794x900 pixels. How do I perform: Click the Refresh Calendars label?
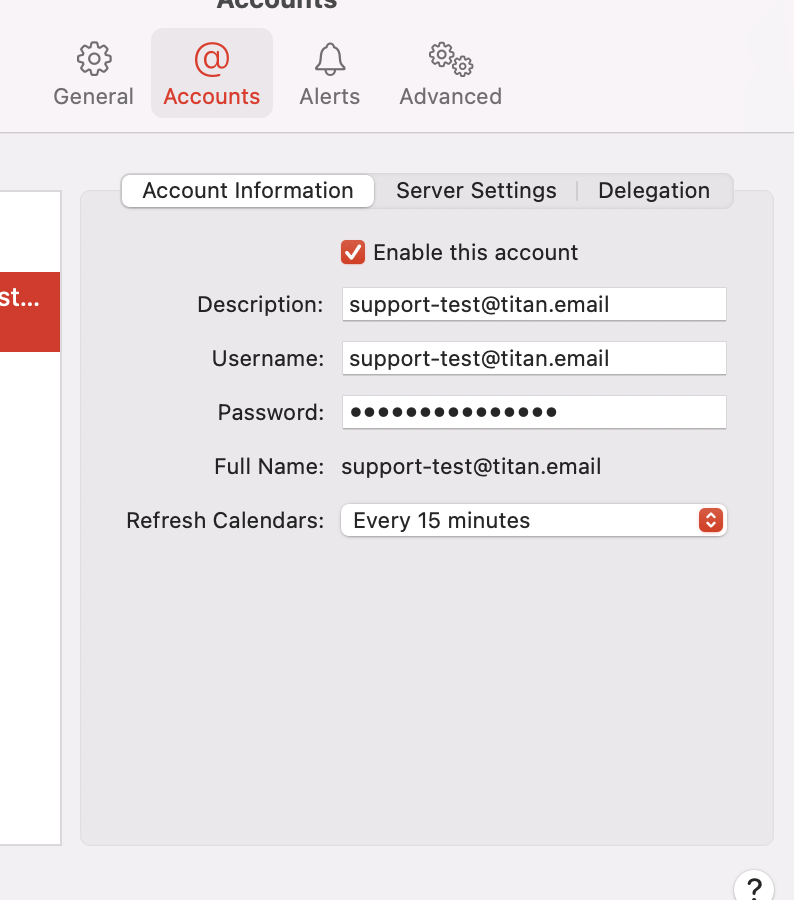coord(225,520)
